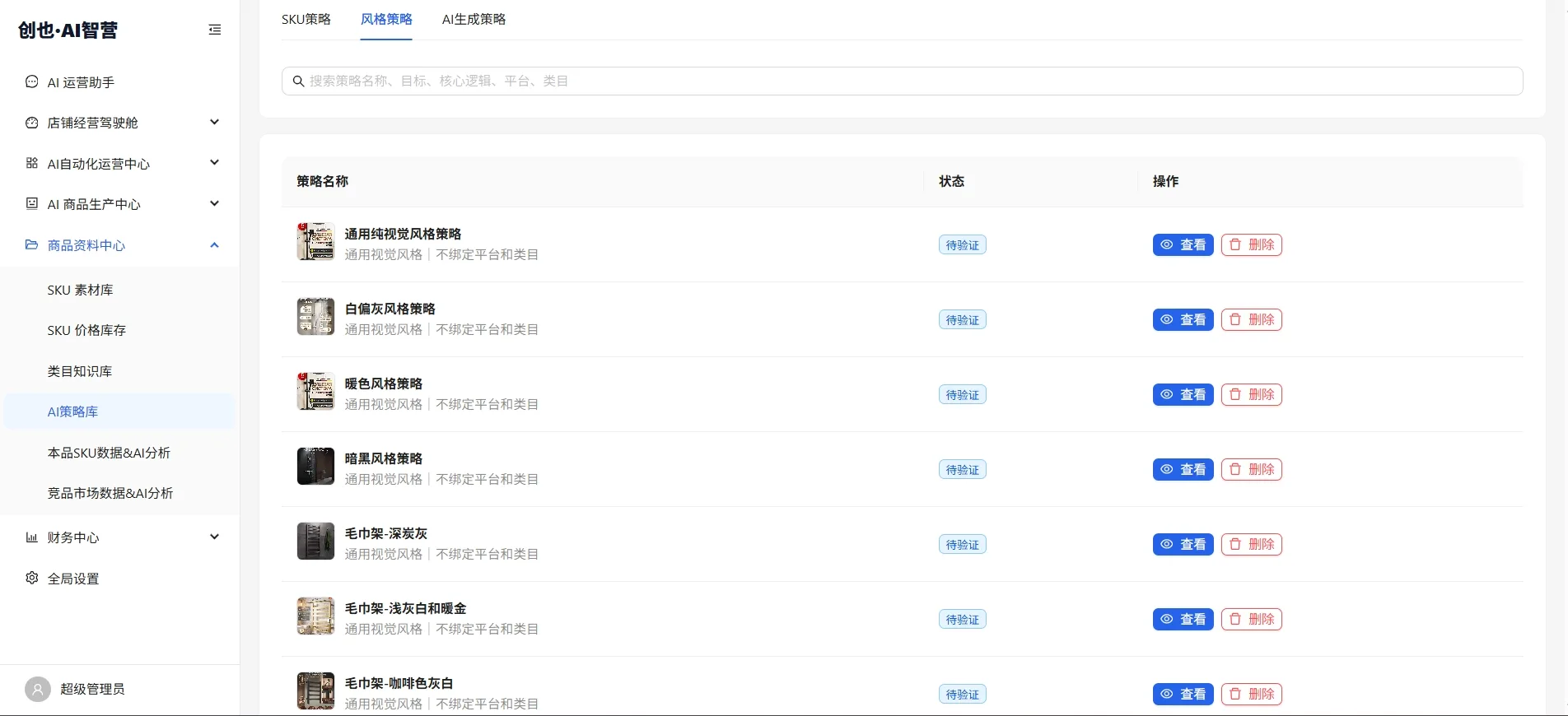
Task: Expand 财务中心 chevron
Action: coord(214,537)
